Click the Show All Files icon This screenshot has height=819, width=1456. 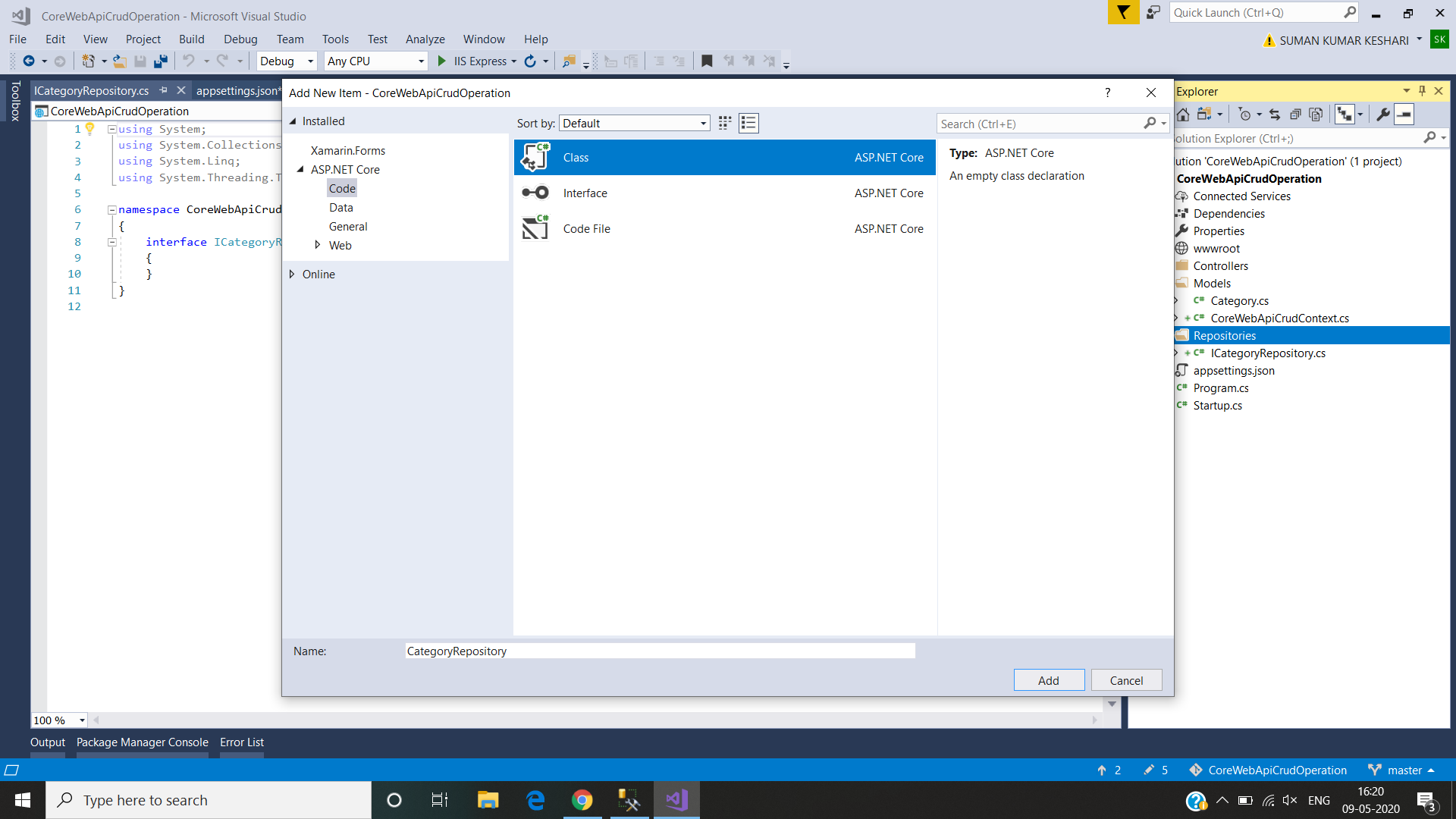coord(1316,115)
